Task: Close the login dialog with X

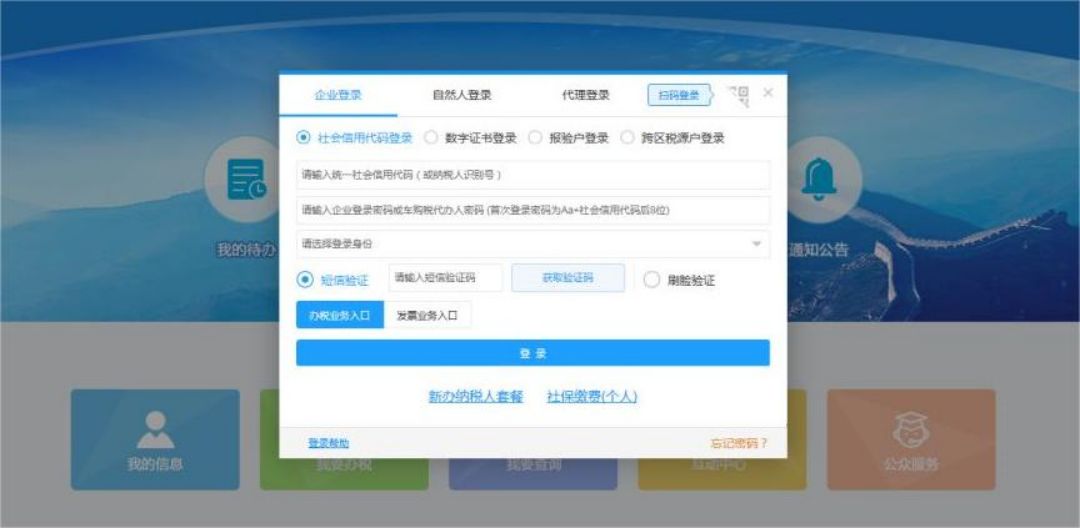Action: 768,92
